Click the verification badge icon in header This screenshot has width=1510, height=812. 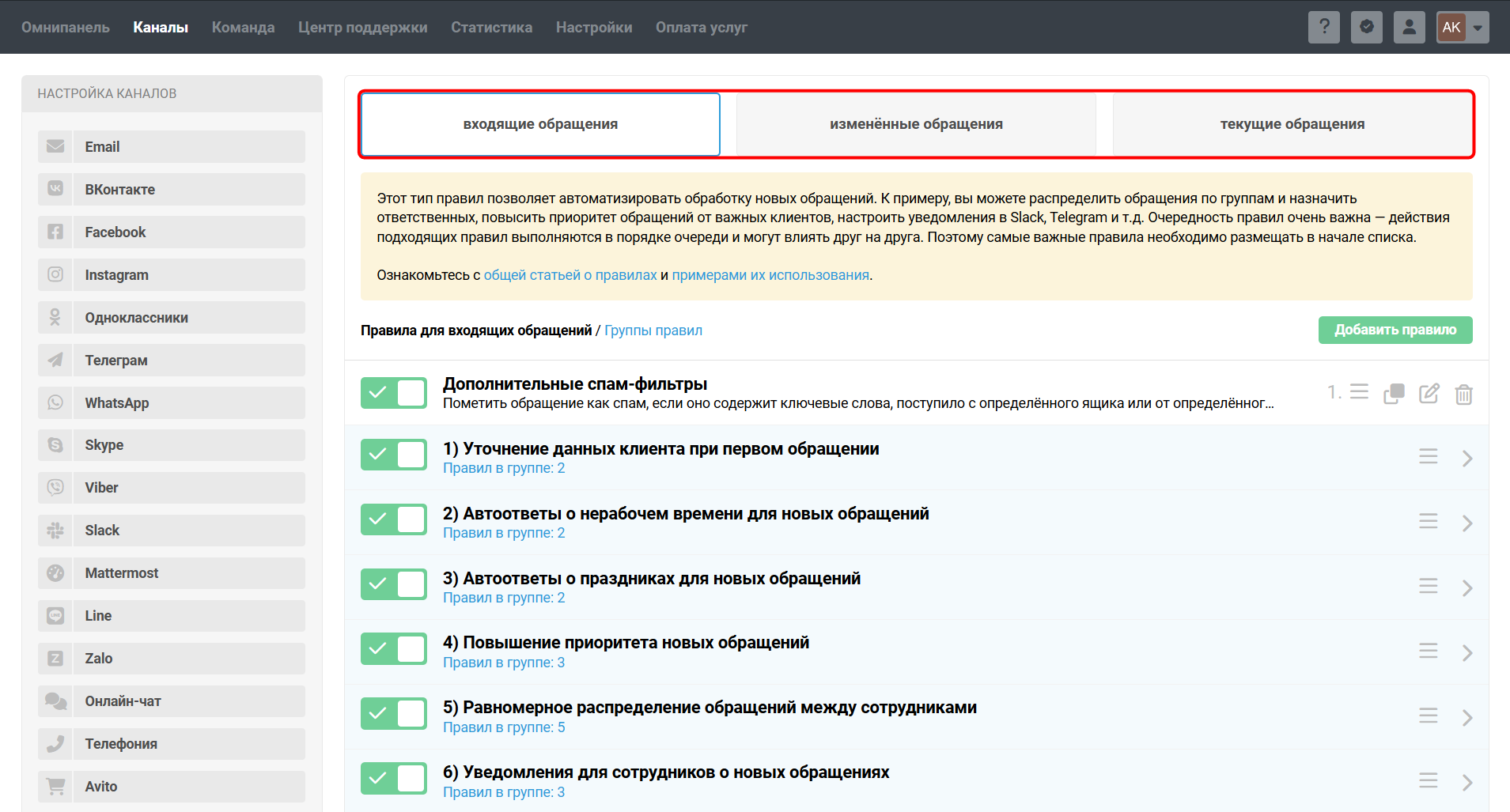pos(1366,27)
